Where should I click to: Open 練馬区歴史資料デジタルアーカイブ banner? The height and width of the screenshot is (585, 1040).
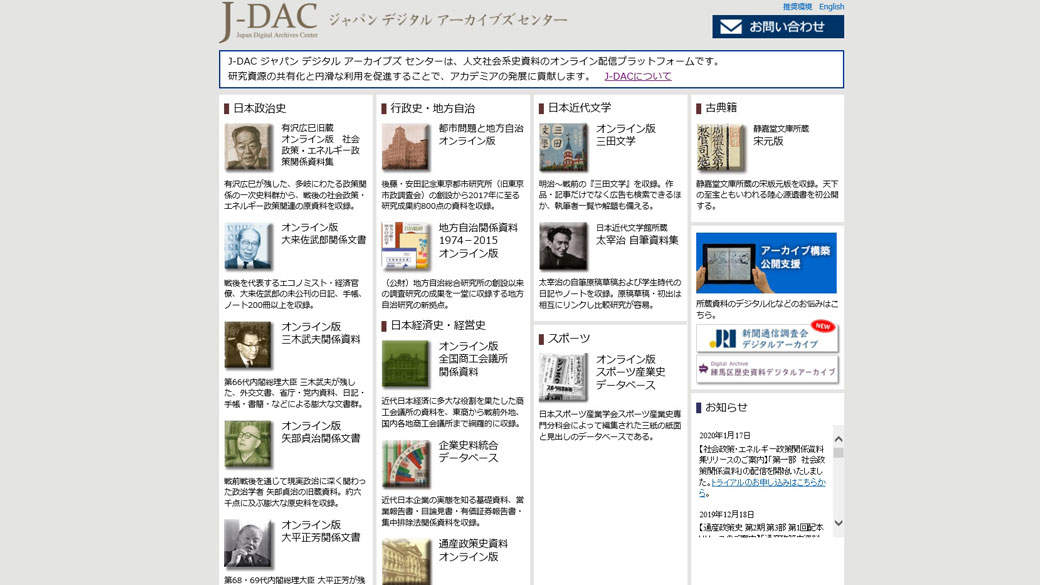(767, 369)
